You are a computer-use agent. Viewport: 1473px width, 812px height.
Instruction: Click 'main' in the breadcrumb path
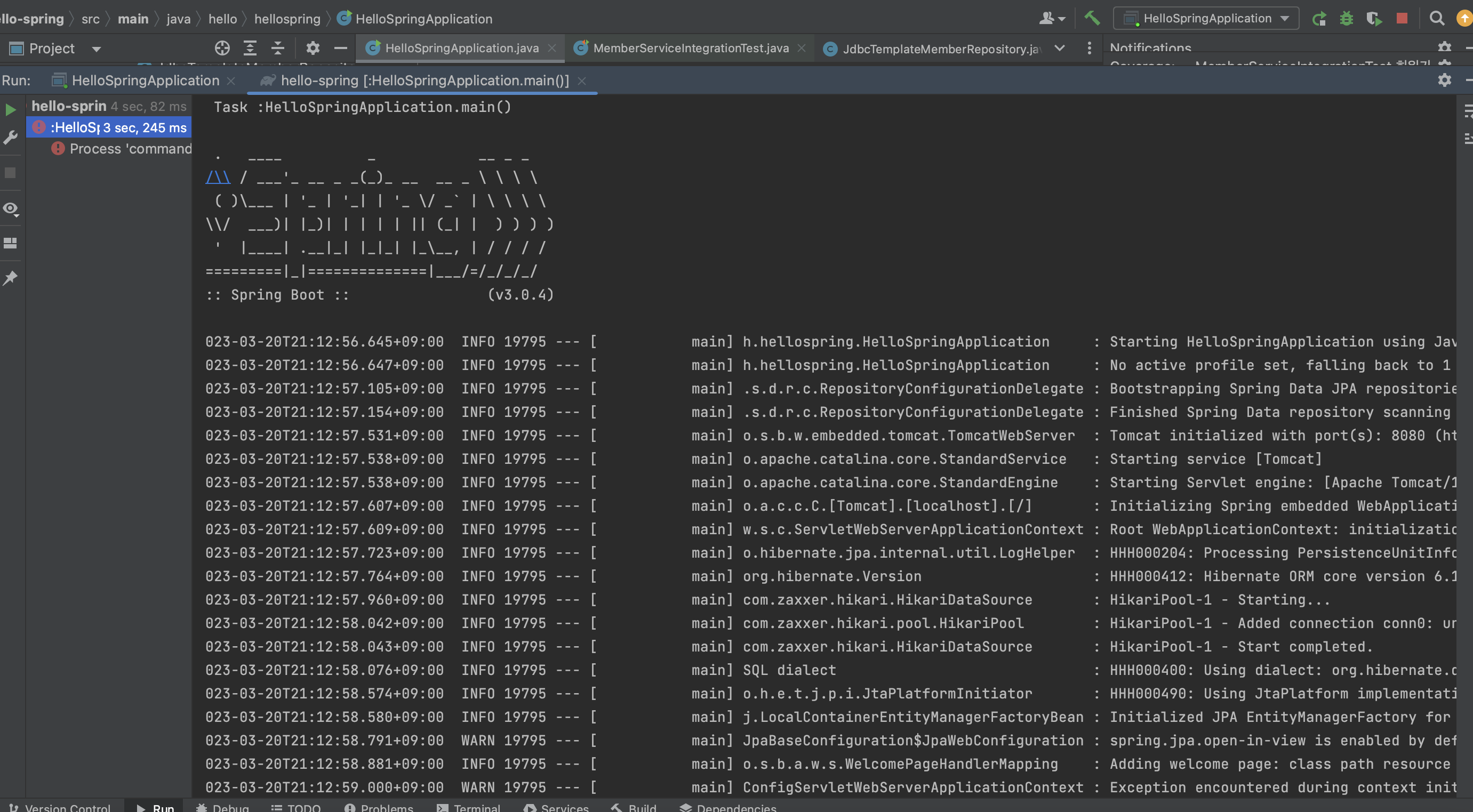(x=133, y=19)
